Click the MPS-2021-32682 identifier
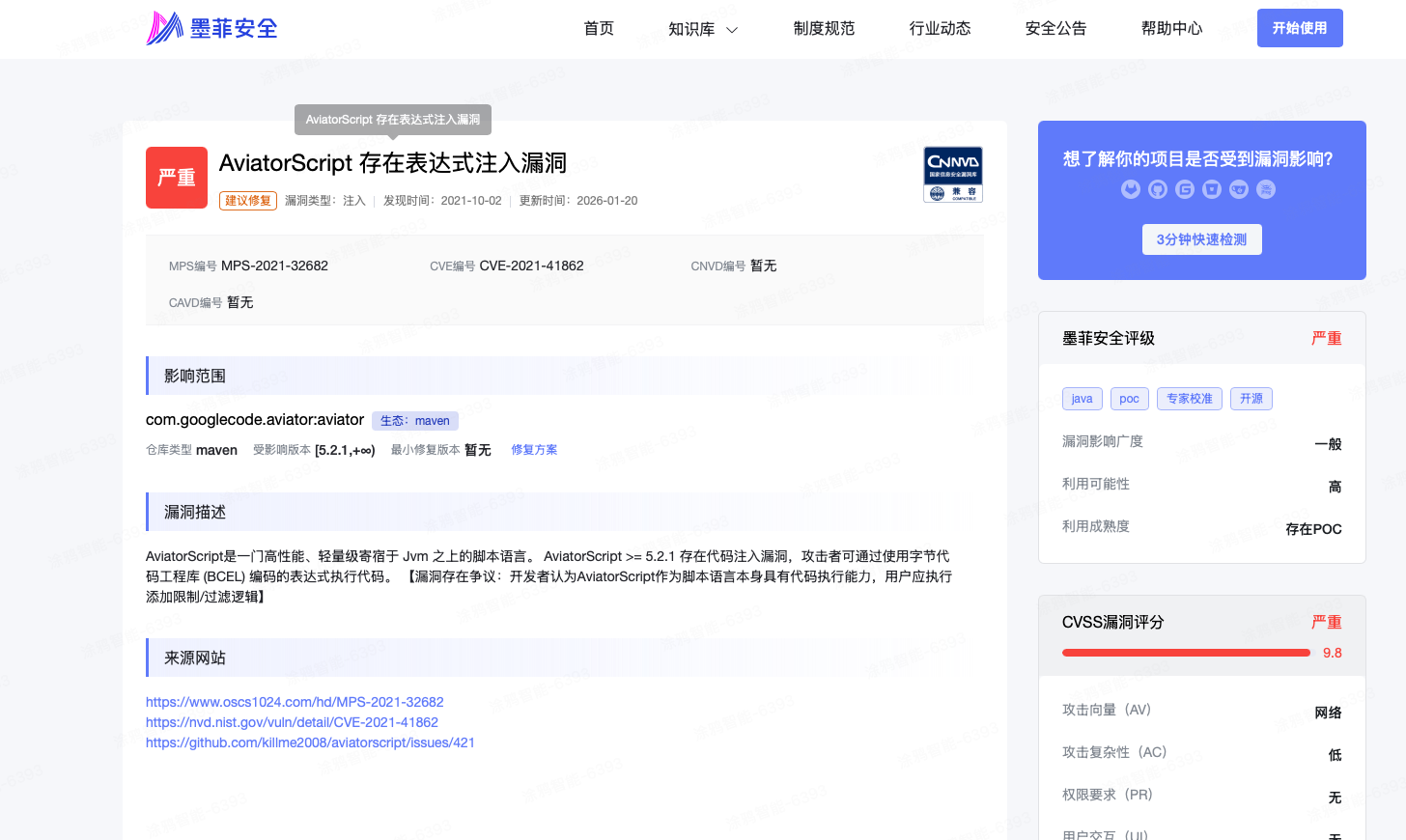This screenshot has width=1406, height=840. click(274, 266)
